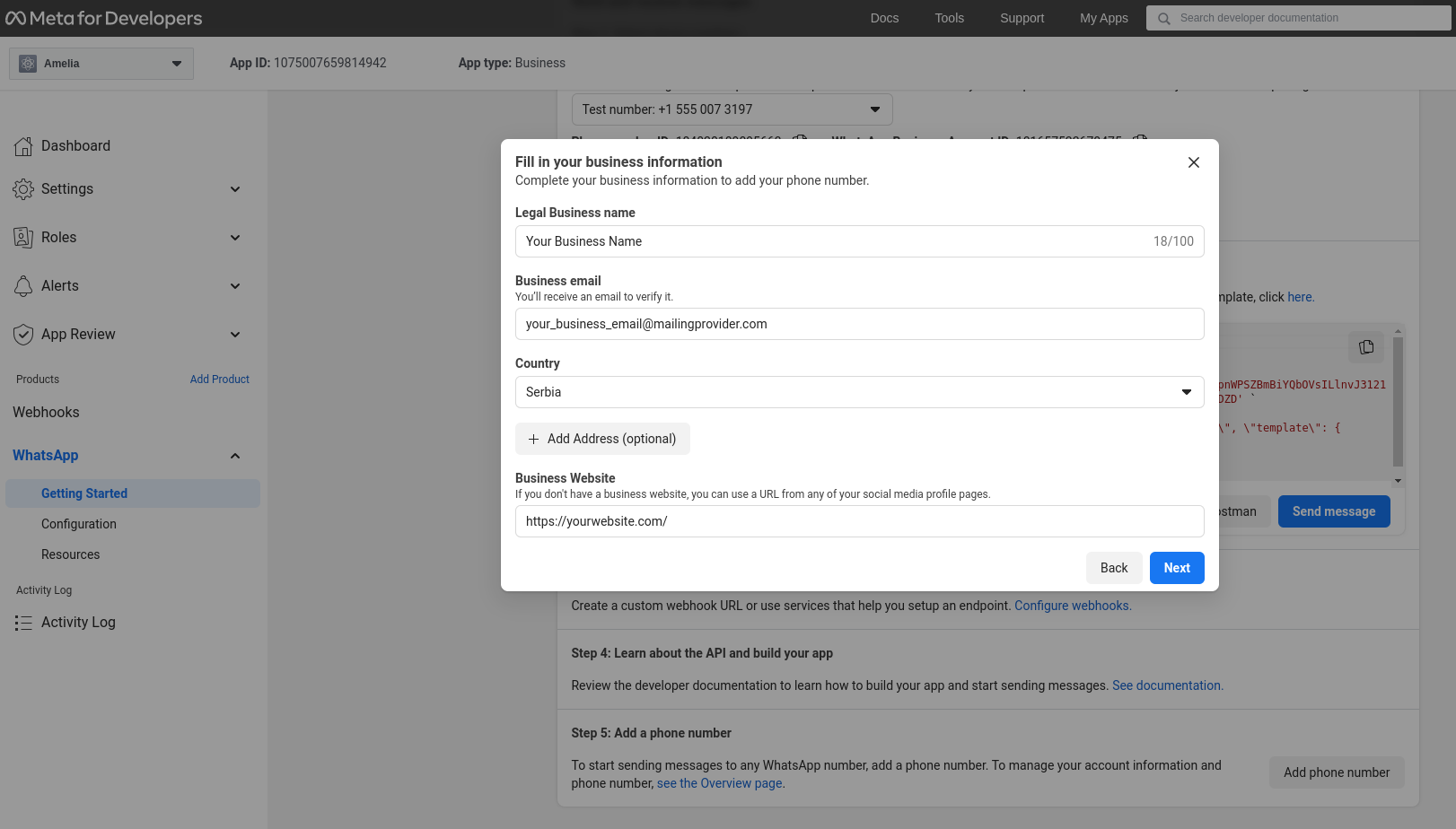The image size is (1456, 829).
Task: Close the business information dialog
Action: tap(1194, 162)
